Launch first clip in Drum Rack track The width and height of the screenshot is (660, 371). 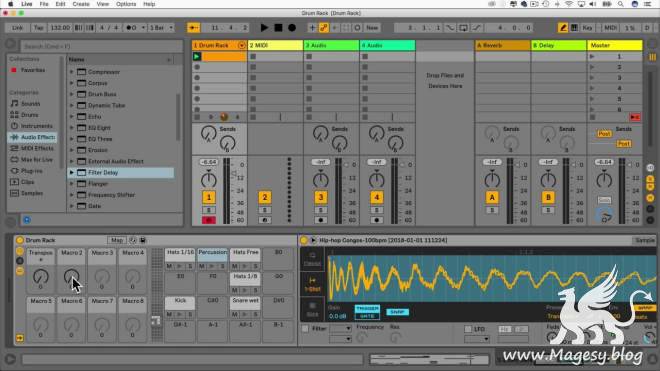[197, 56]
